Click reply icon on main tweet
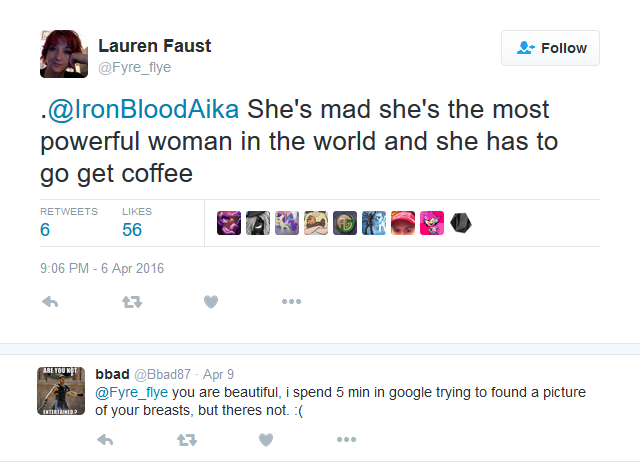This screenshot has width=640, height=462. pyautogui.click(x=50, y=302)
